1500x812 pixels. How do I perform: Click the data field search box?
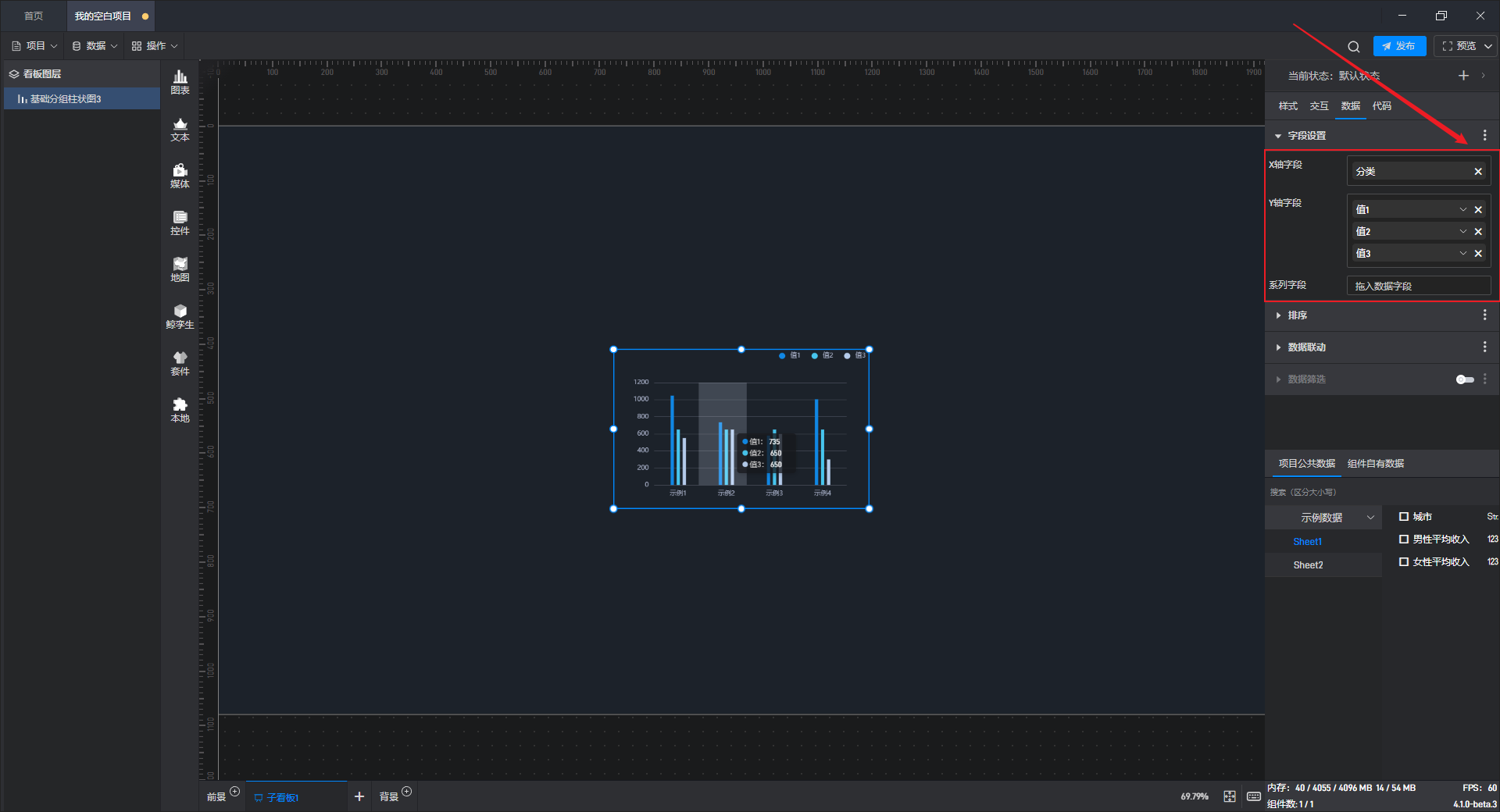tap(1381, 493)
